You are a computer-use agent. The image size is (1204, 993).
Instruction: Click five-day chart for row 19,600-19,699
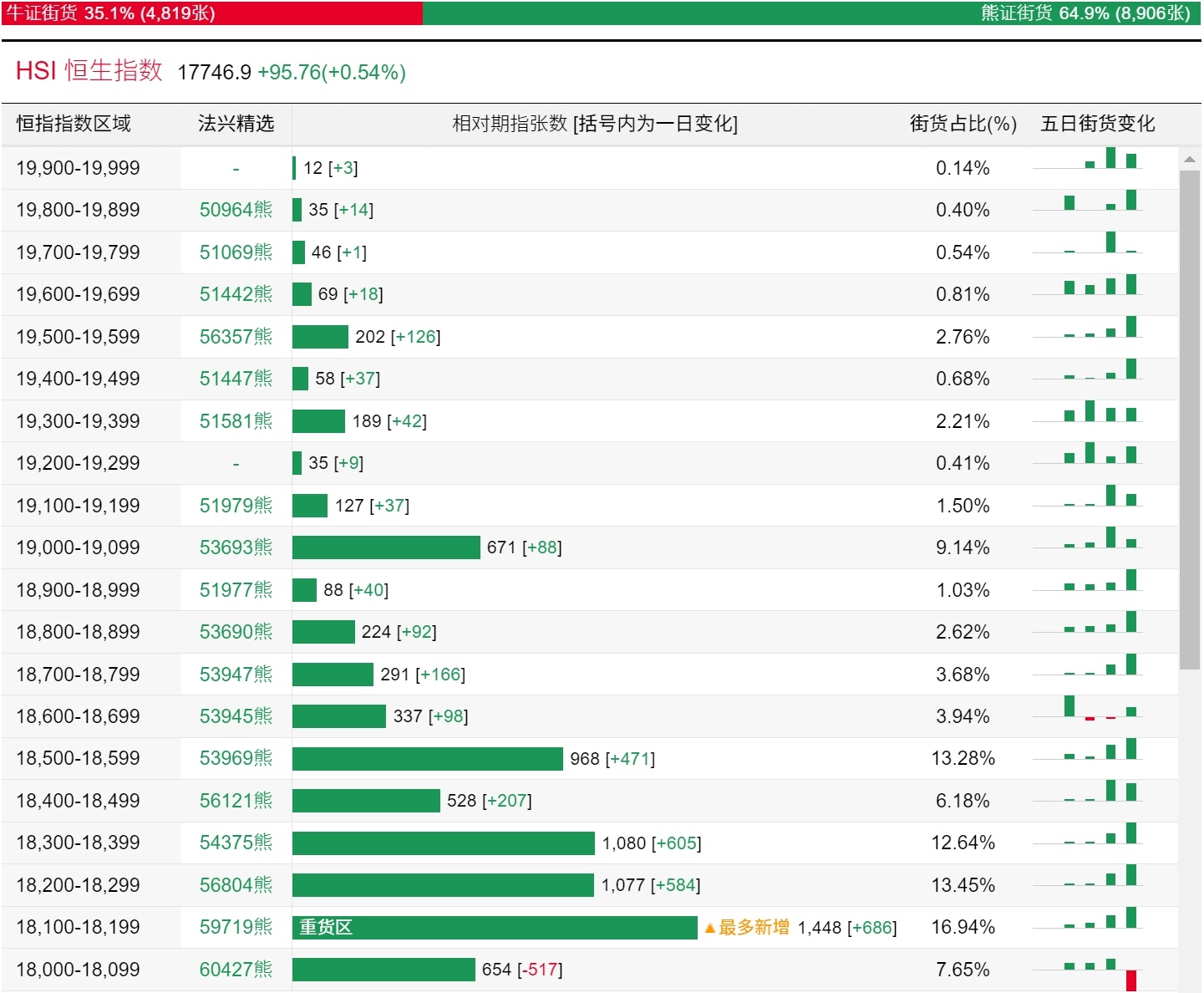click(x=1087, y=285)
